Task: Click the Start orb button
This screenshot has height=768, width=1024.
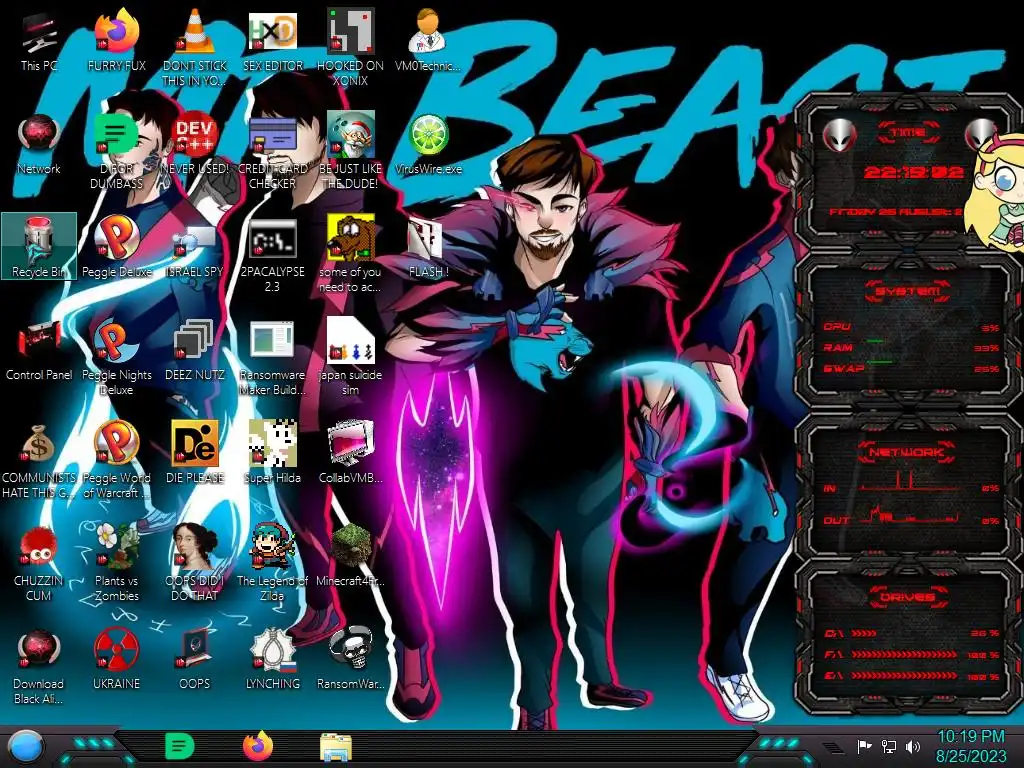Action: point(27,746)
